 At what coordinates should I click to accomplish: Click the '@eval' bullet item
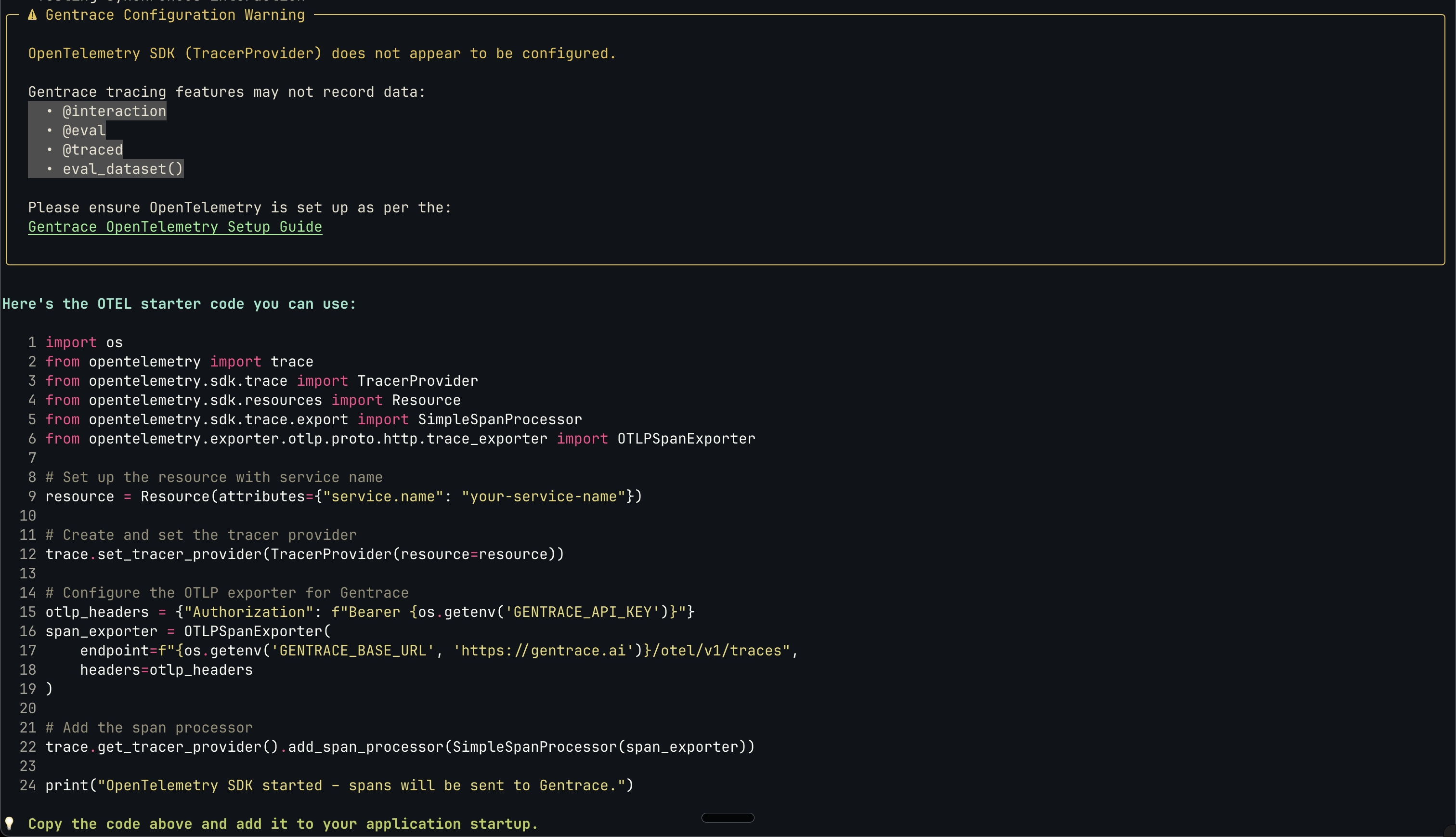pyautogui.click(x=84, y=131)
